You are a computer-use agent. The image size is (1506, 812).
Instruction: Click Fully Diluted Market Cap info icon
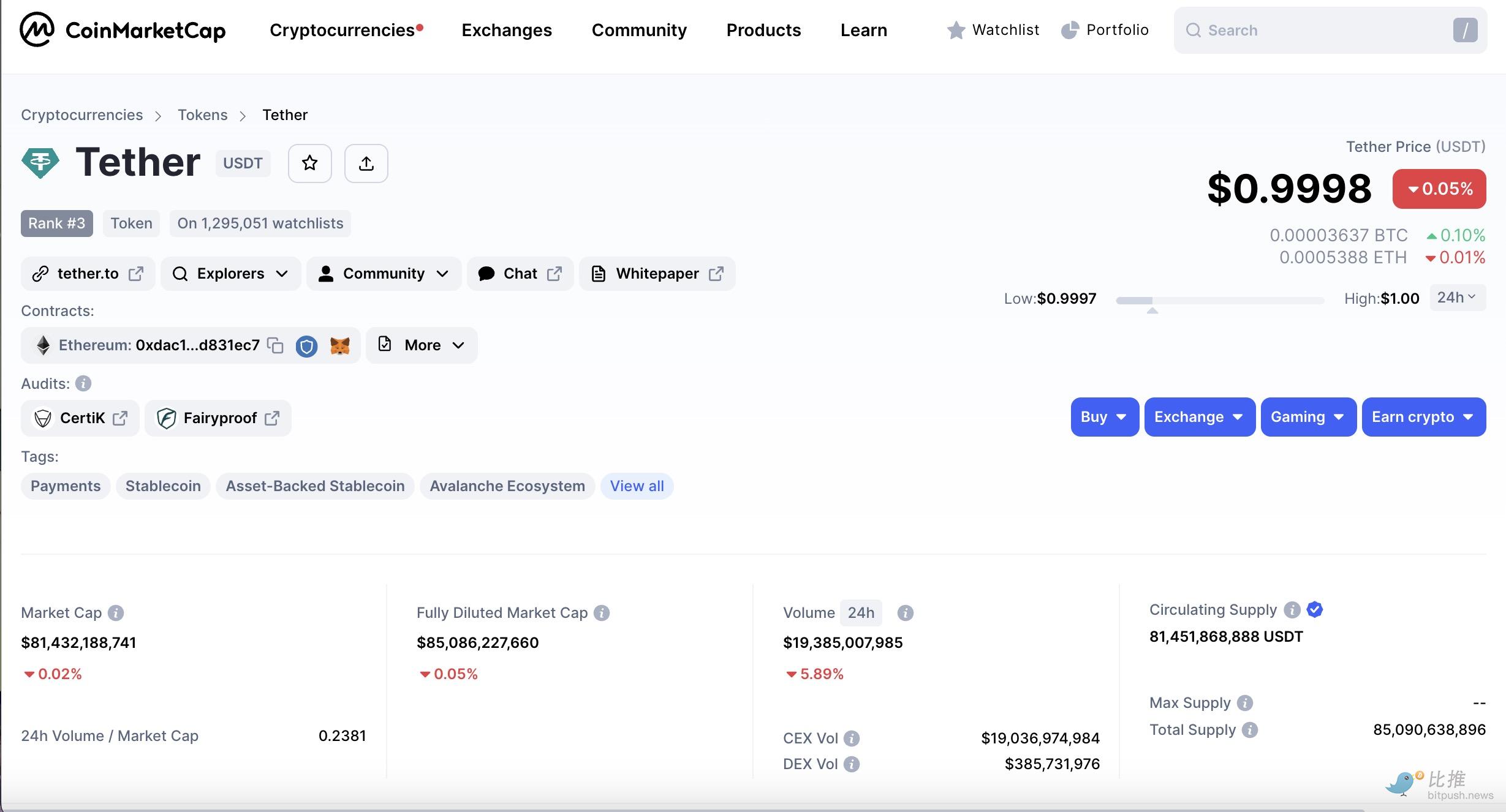click(602, 613)
